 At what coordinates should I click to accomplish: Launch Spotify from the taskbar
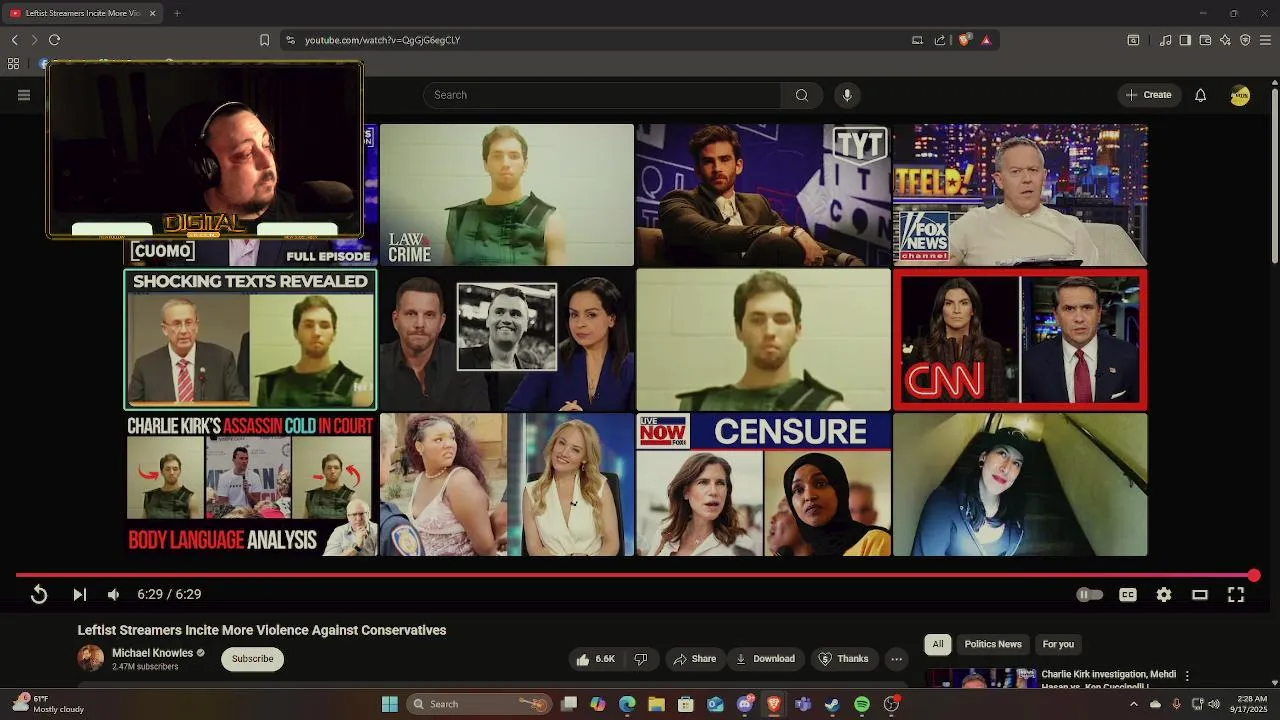(862, 704)
